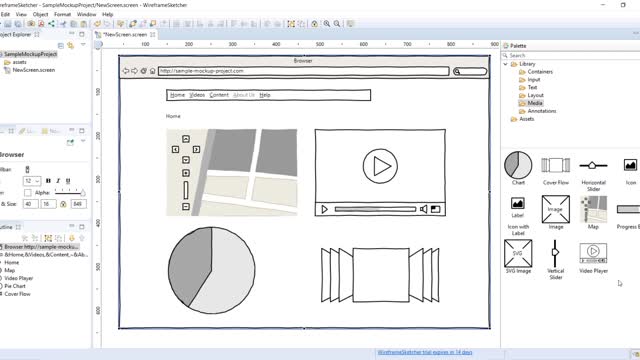Click the lock aspect ratio icon

click(x=63, y=204)
